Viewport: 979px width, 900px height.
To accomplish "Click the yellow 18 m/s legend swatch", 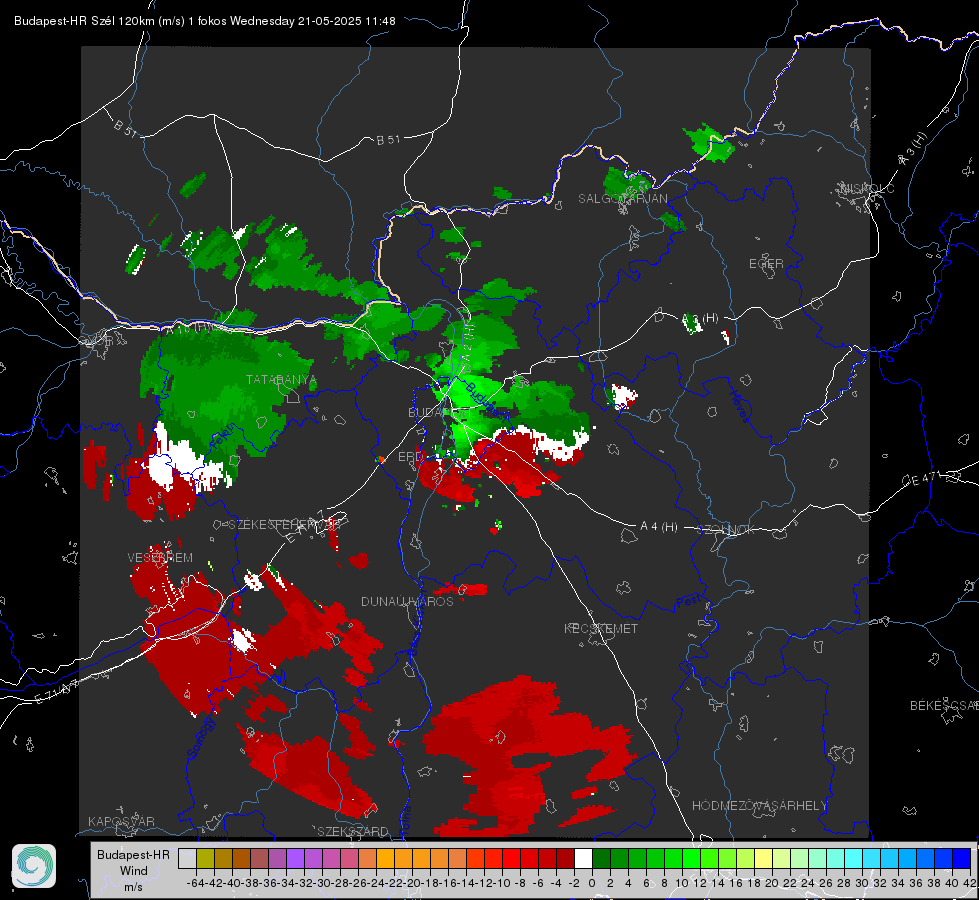I will [763, 858].
